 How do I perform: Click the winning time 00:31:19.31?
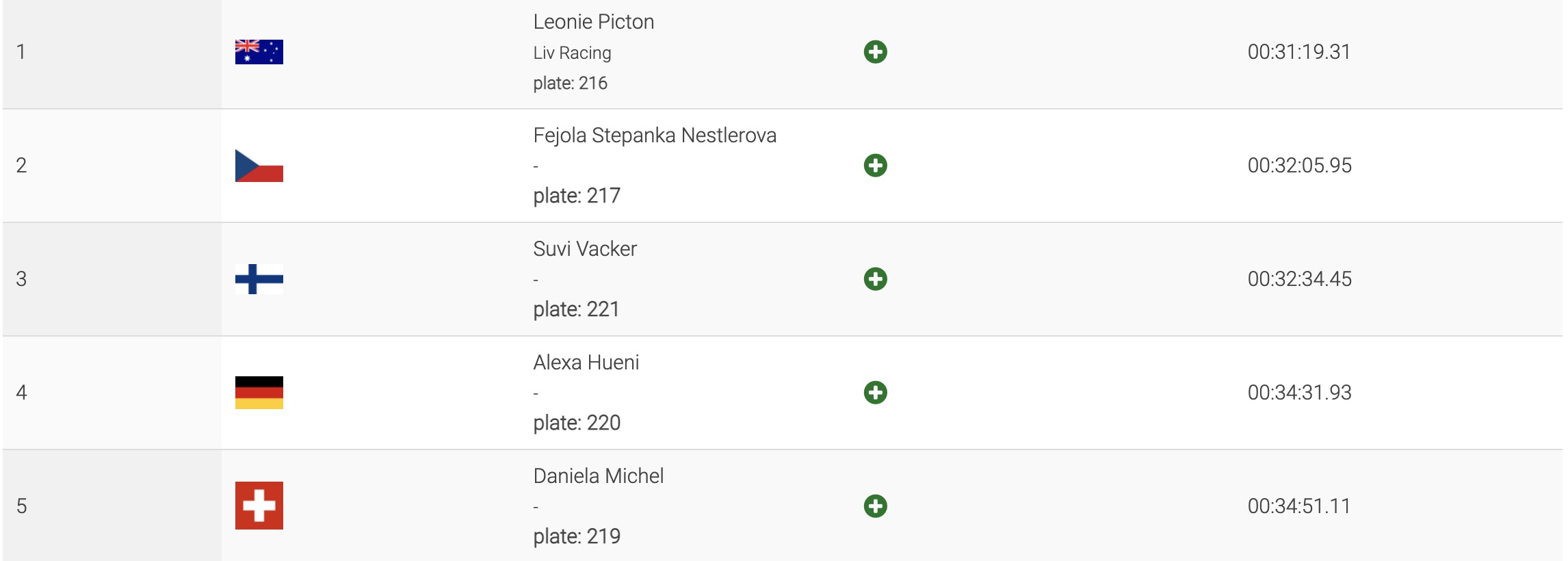[1298, 52]
